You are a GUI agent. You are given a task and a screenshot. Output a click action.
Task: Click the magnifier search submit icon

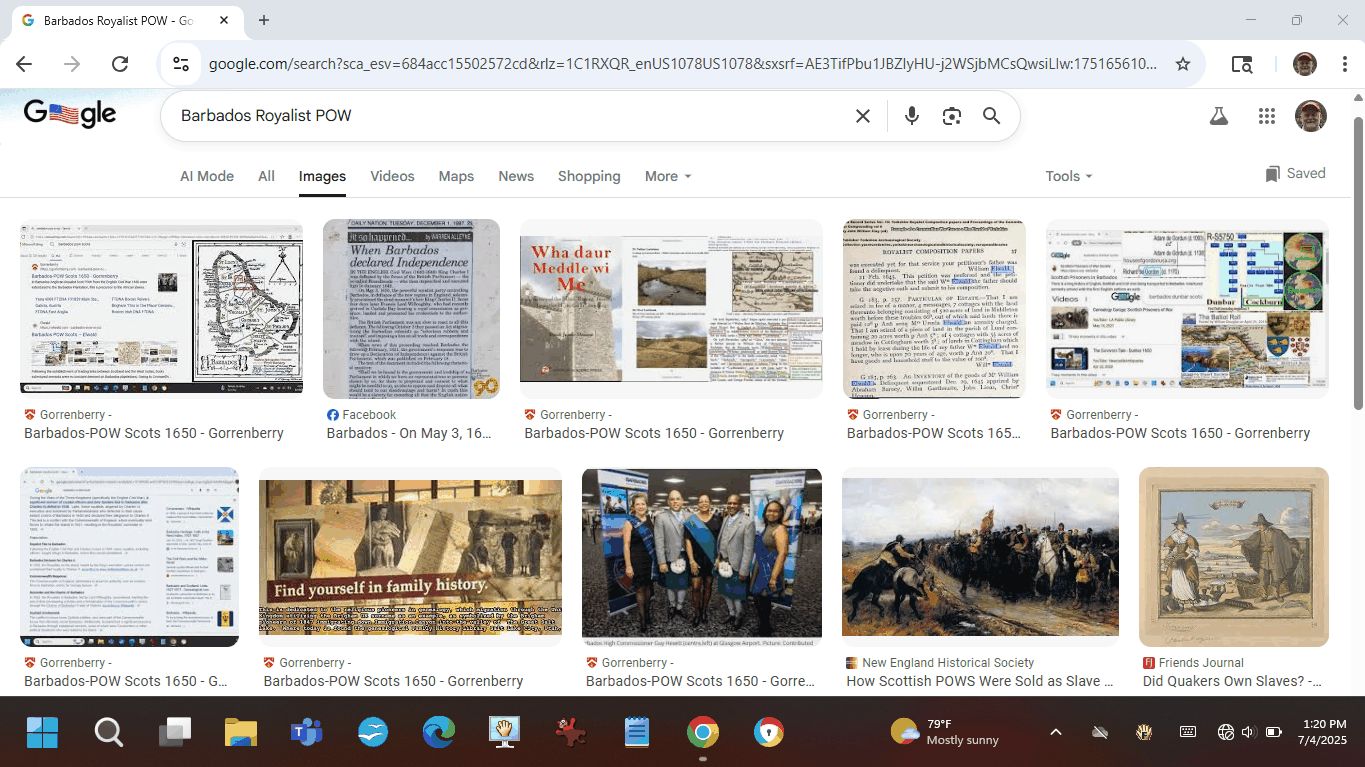(991, 116)
